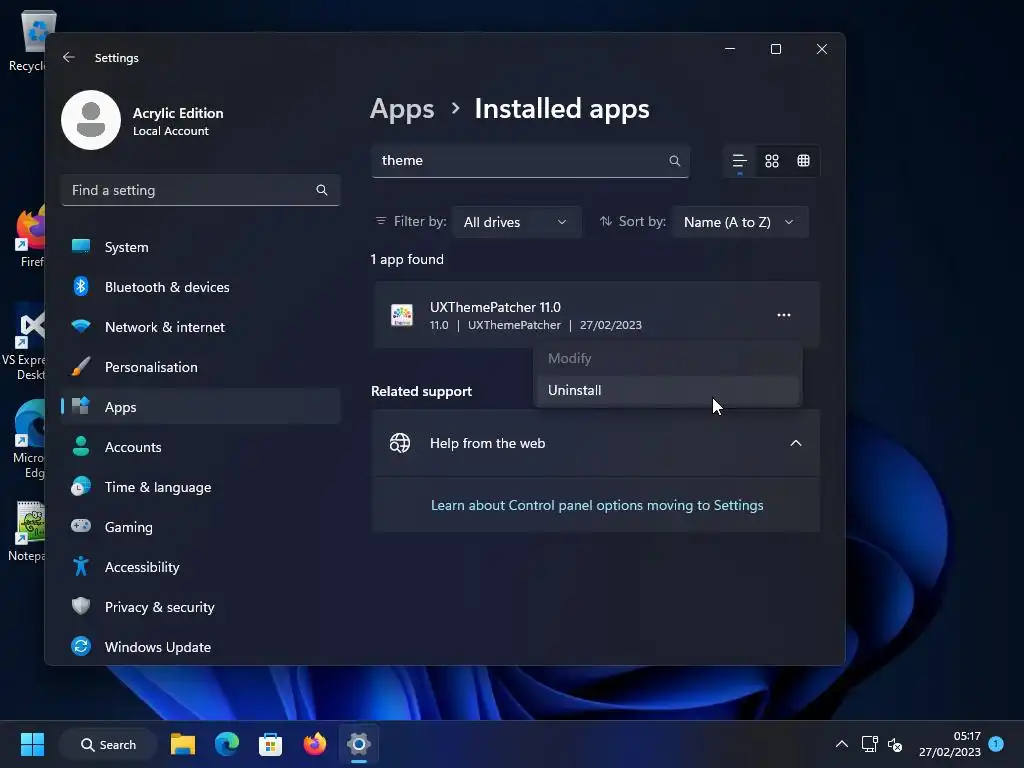
Task: Click the UXThemePatcher 11.0 app name
Action: click(x=495, y=307)
